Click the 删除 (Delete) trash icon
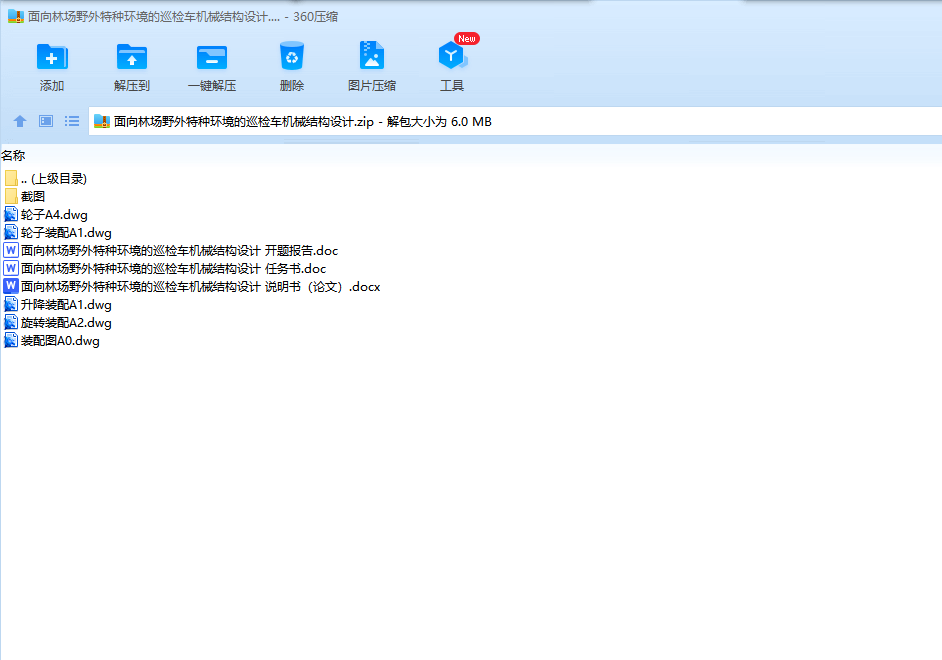This screenshot has height=660, width=942. tap(292, 56)
